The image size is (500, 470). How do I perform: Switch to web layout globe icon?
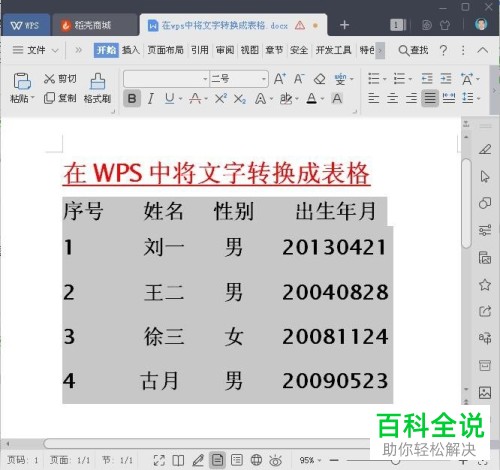[256, 460]
